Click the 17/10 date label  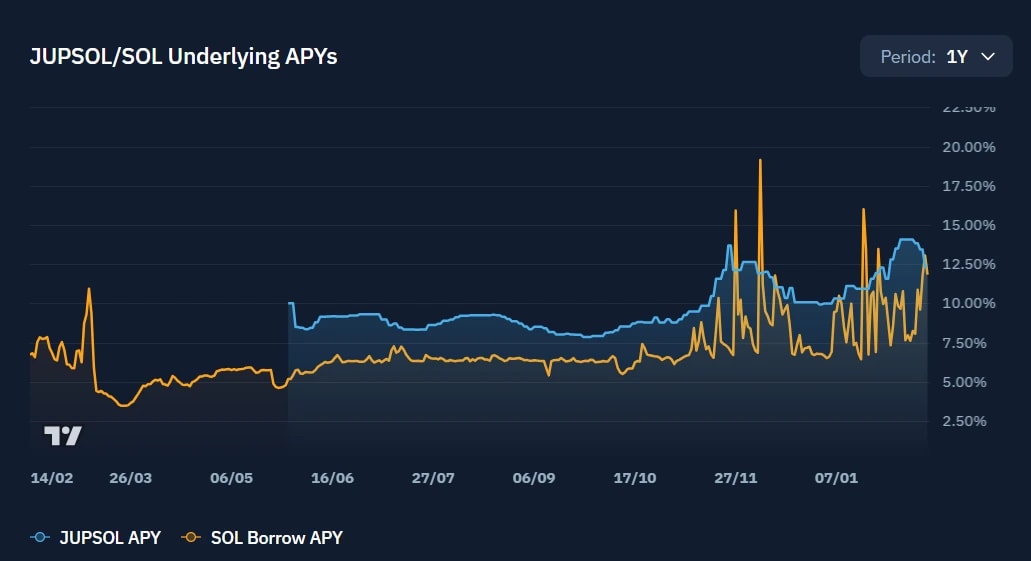[635, 478]
